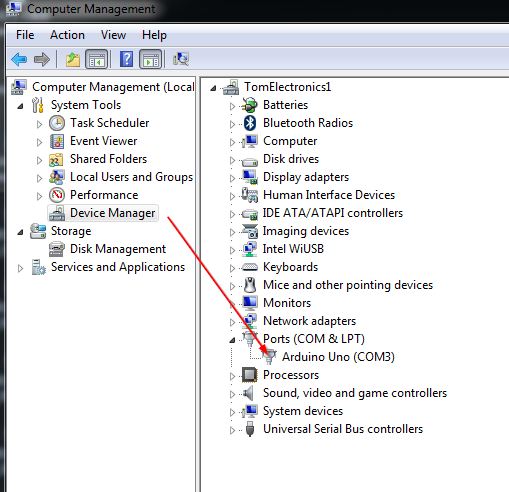The height and width of the screenshot is (492, 509).
Task: Click the blue Help question mark icon
Action: coord(126,59)
